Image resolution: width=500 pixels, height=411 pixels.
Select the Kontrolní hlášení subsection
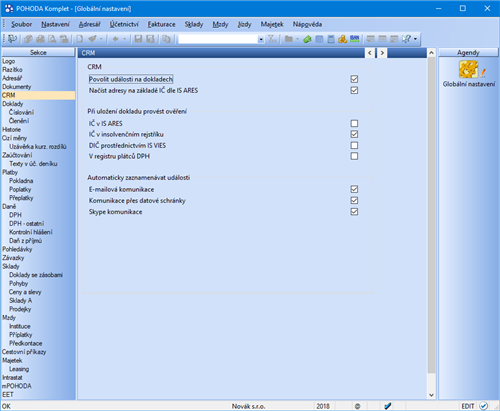click(x=31, y=232)
